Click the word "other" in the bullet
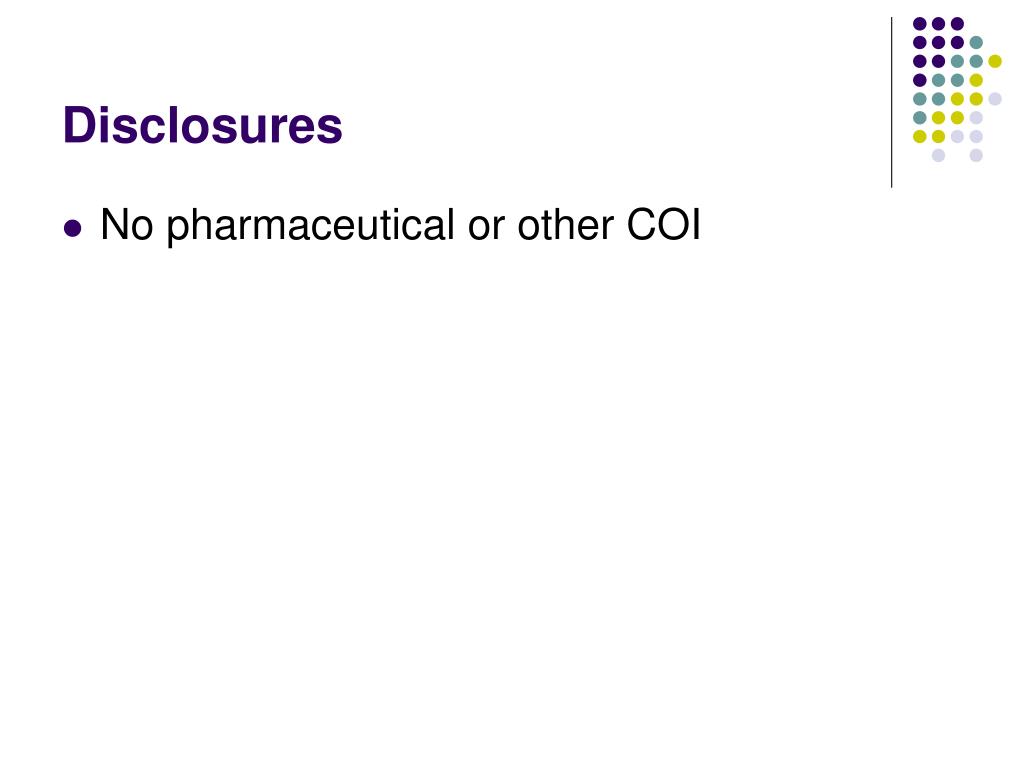Image resolution: width=1024 pixels, height=768 pixels. point(566,225)
